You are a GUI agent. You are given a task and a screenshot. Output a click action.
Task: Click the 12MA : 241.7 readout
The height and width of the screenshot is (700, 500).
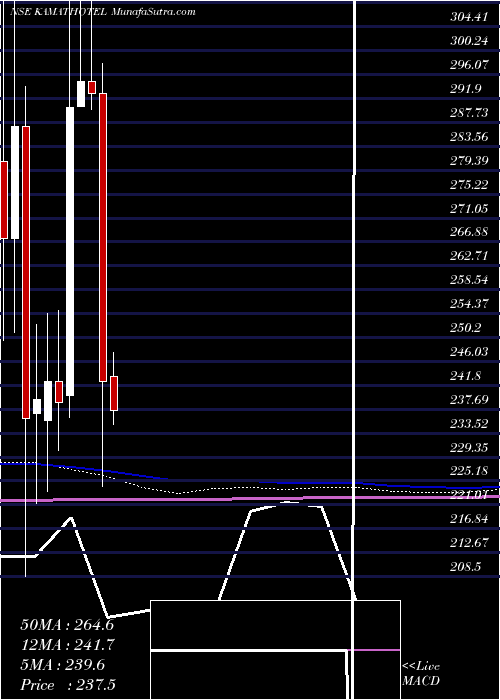(67, 645)
